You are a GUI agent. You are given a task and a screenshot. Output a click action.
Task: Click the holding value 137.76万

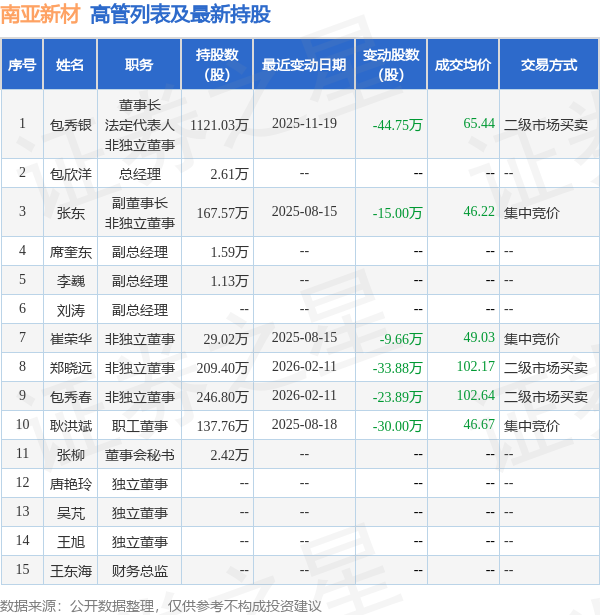pyautogui.click(x=222, y=426)
